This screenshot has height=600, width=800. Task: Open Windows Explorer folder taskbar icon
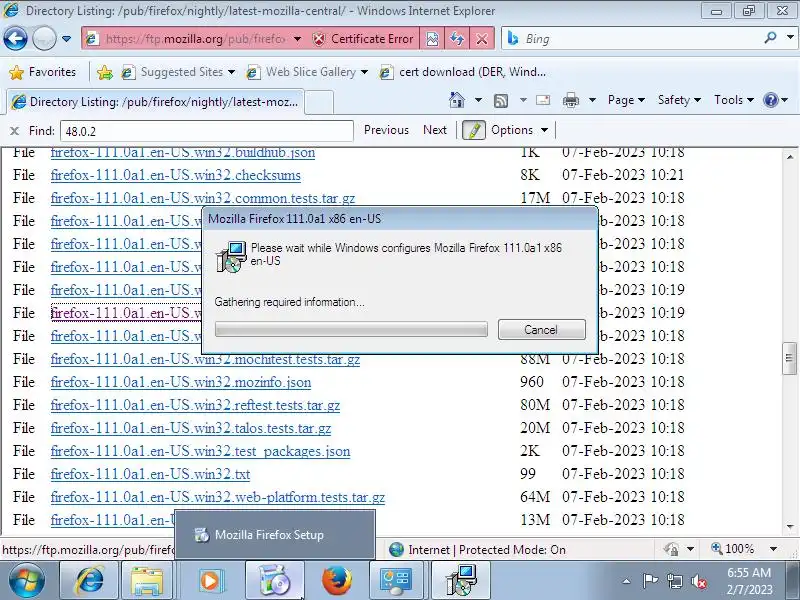(147, 581)
